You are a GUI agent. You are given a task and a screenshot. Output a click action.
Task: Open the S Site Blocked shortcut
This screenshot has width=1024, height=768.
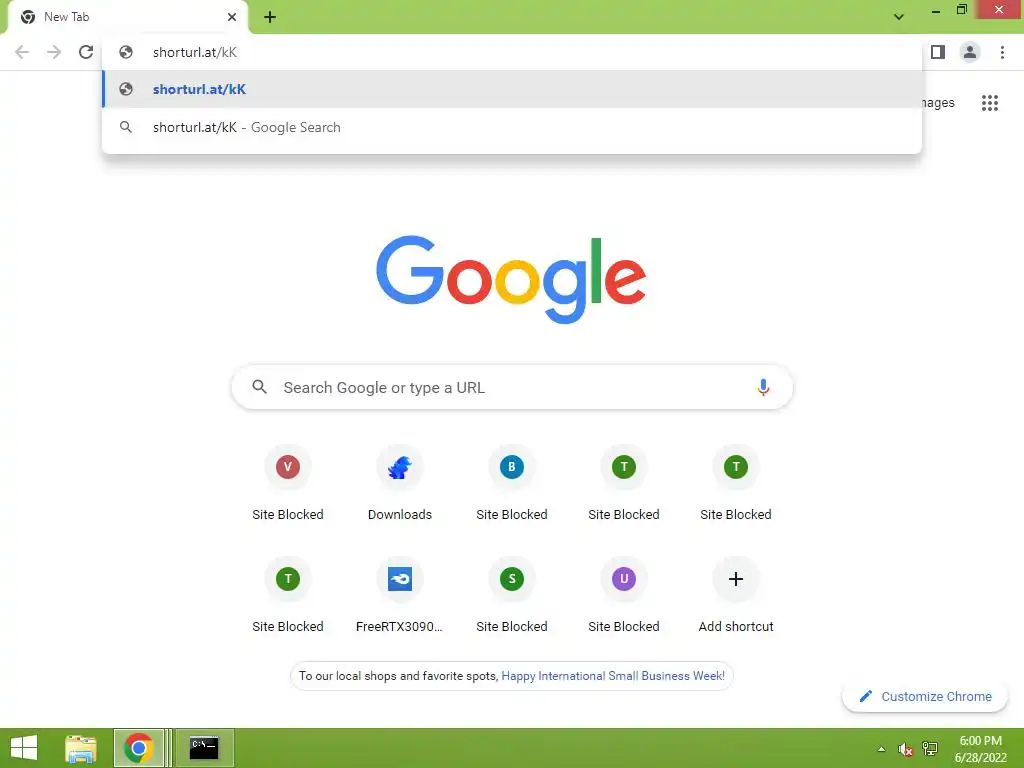pos(512,596)
